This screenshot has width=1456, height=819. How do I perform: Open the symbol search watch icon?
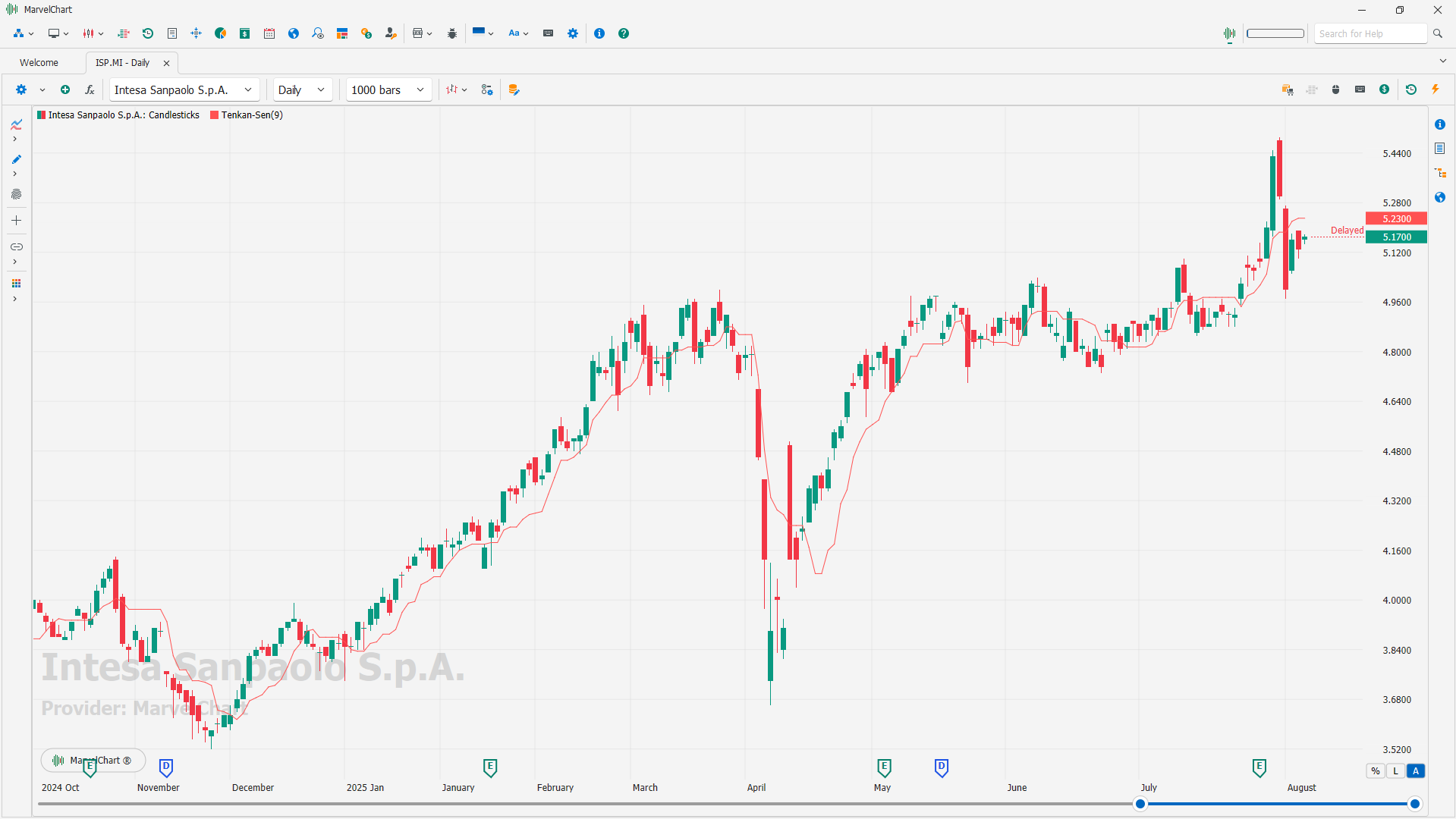click(x=318, y=33)
